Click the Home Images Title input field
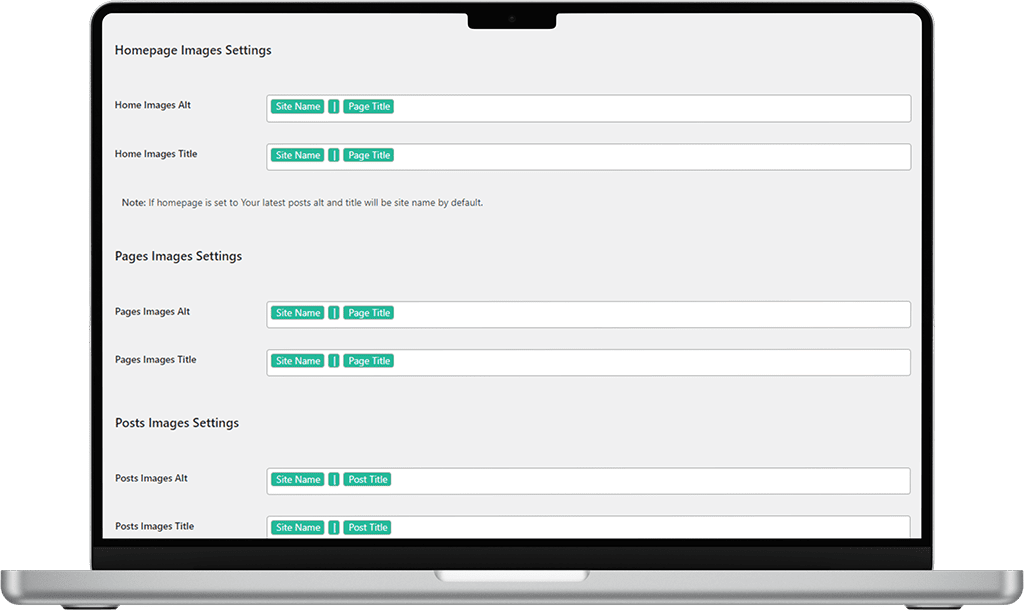This screenshot has height=610, width=1024. pyautogui.click(x=650, y=156)
